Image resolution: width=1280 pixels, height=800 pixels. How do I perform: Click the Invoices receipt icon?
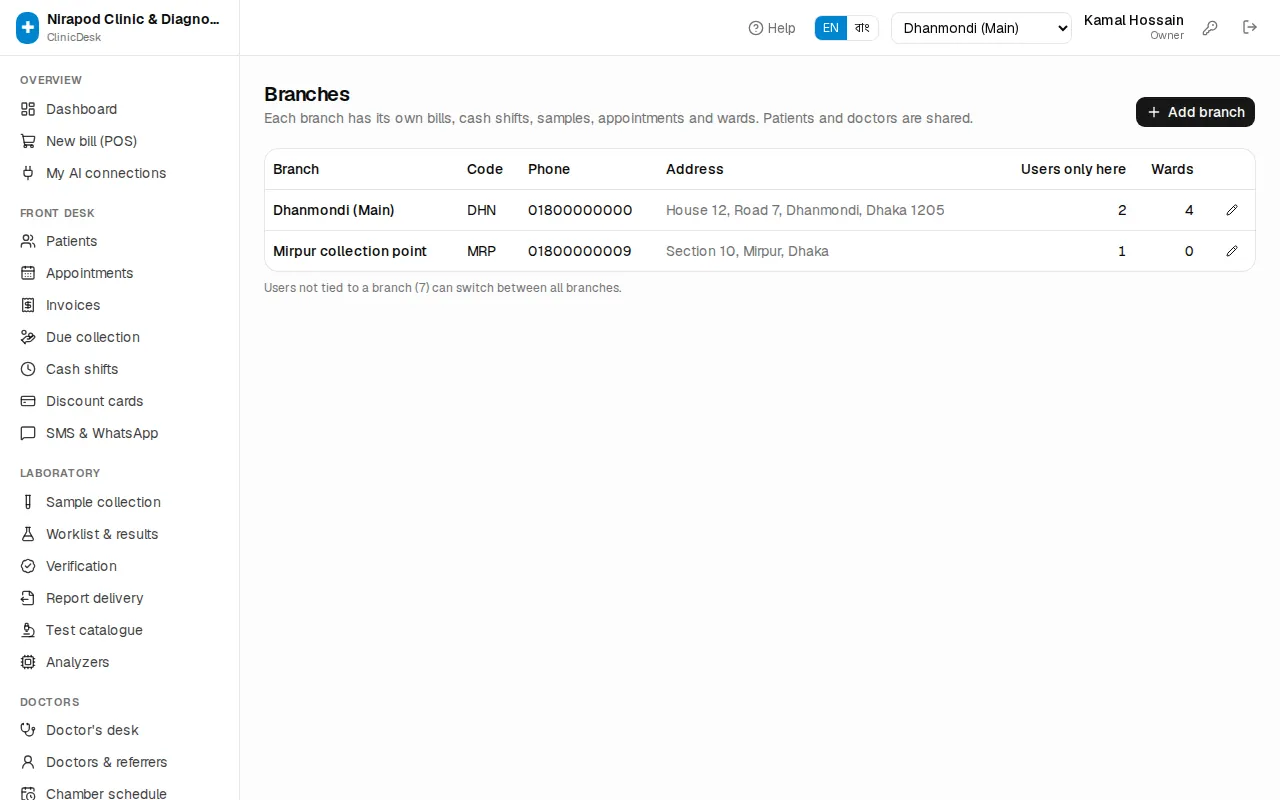28,305
